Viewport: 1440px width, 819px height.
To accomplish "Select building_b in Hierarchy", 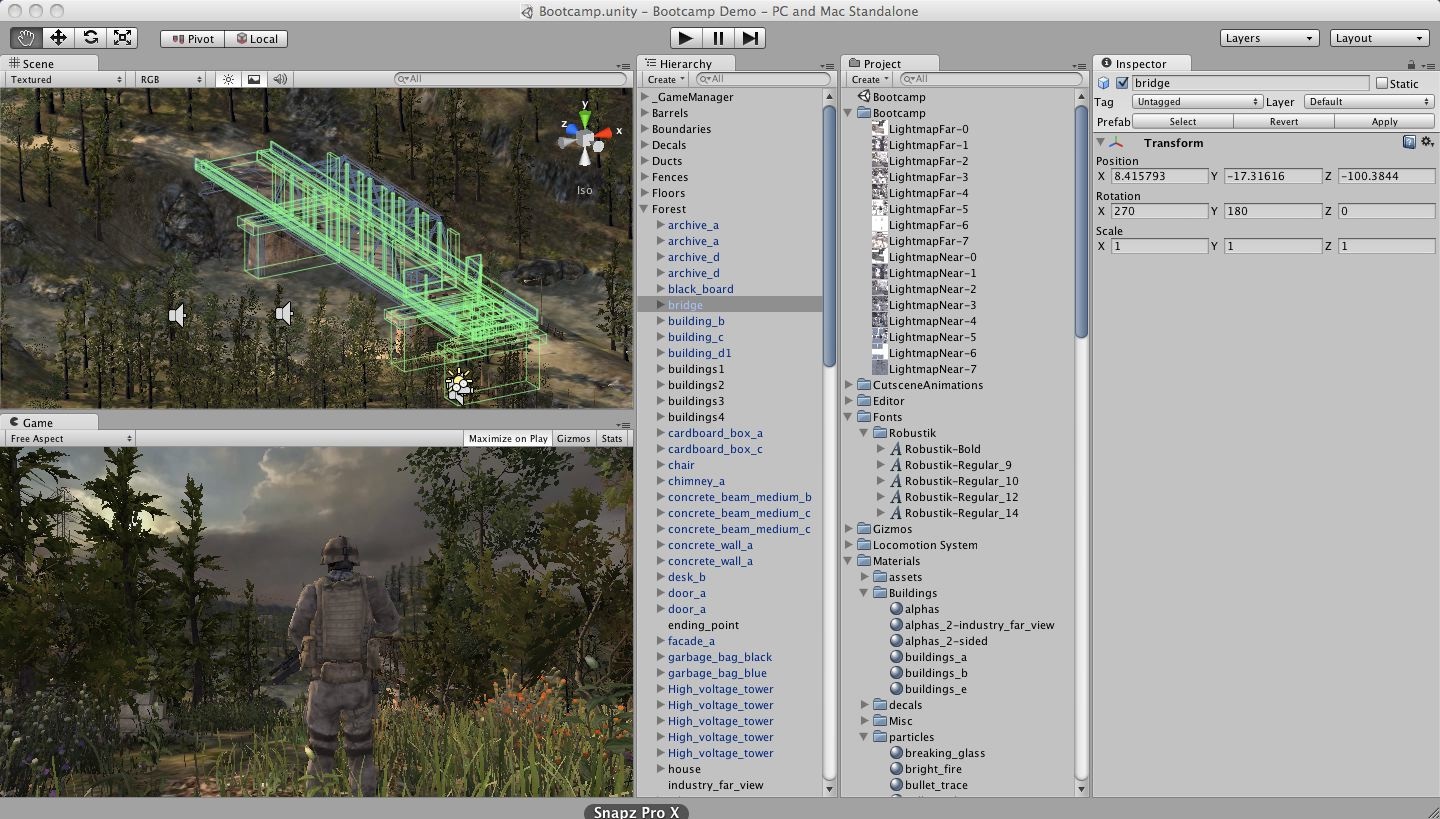I will click(696, 321).
